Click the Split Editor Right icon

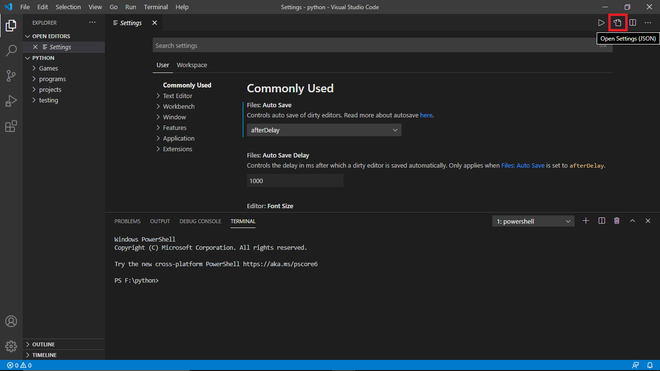pyautogui.click(x=633, y=23)
